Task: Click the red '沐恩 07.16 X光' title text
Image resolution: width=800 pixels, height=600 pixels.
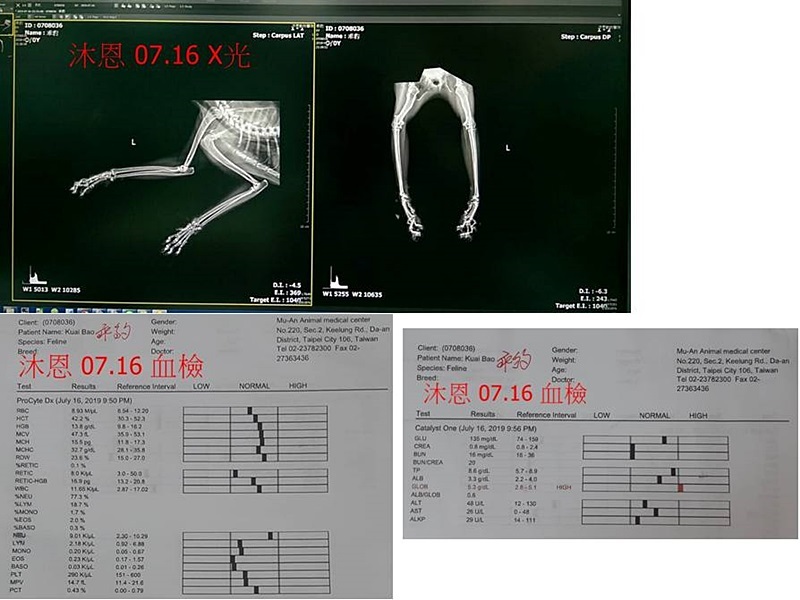Action: pos(159,57)
